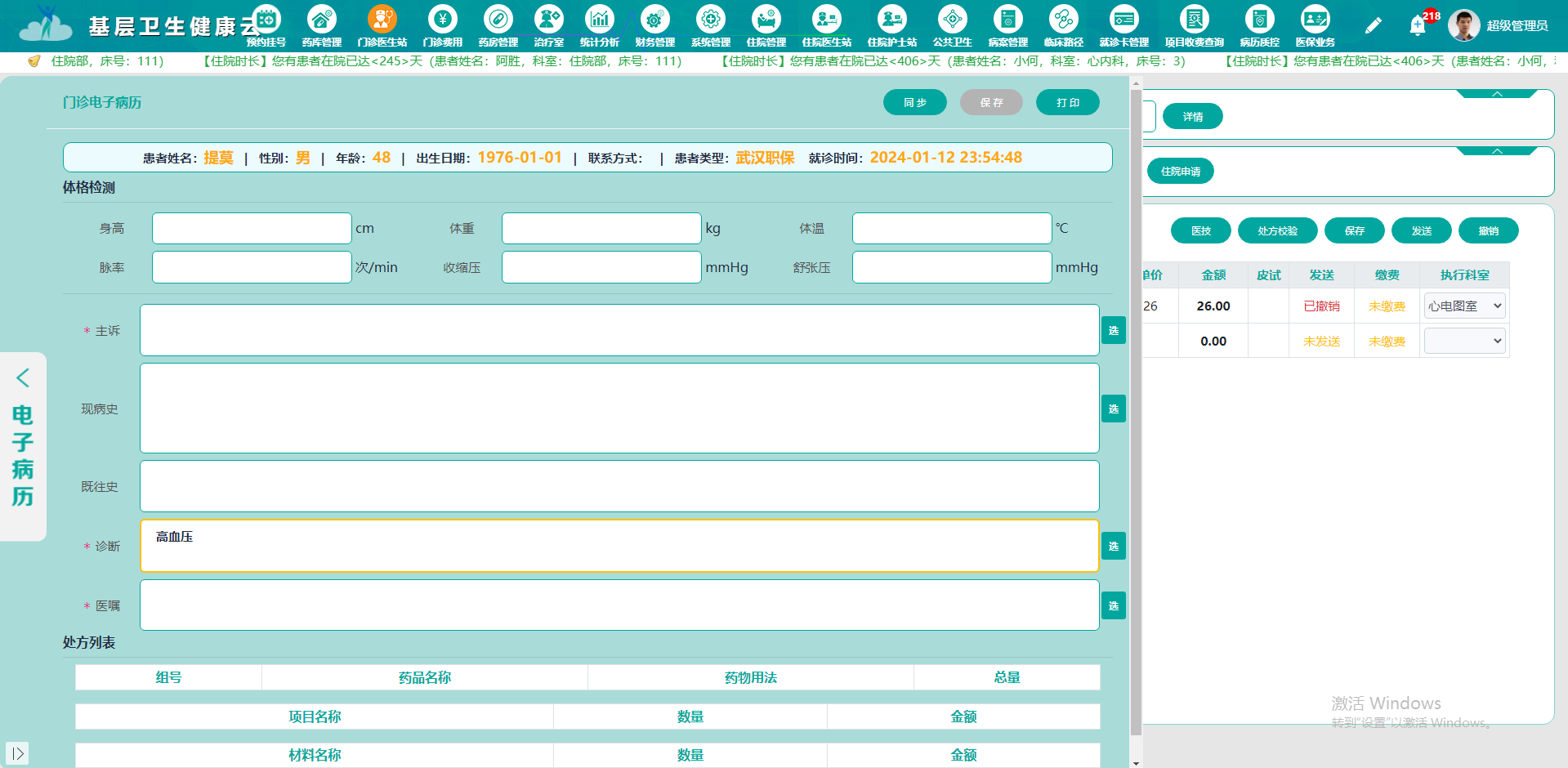
Task: Open 临床路径 clinical pathway module
Action: 1064,26
